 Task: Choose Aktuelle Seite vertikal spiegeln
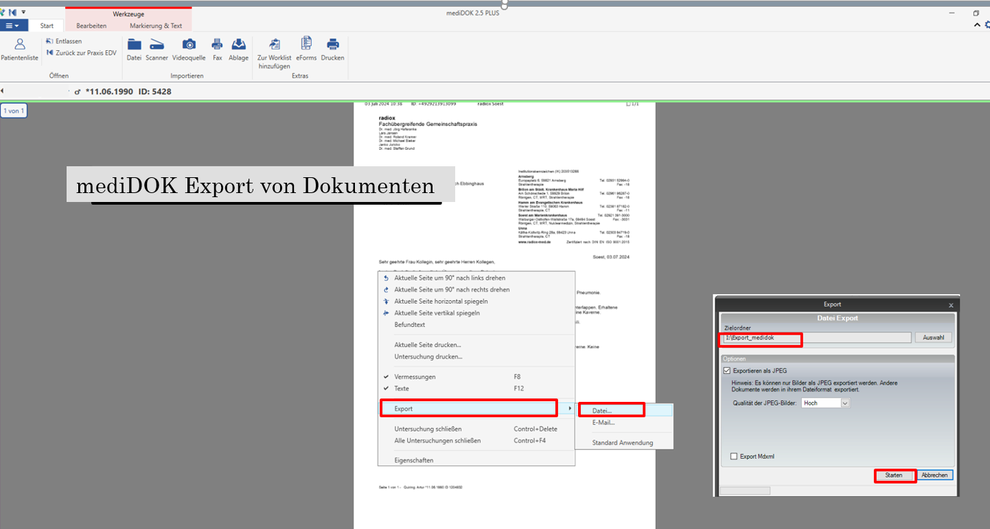(476, 313)
